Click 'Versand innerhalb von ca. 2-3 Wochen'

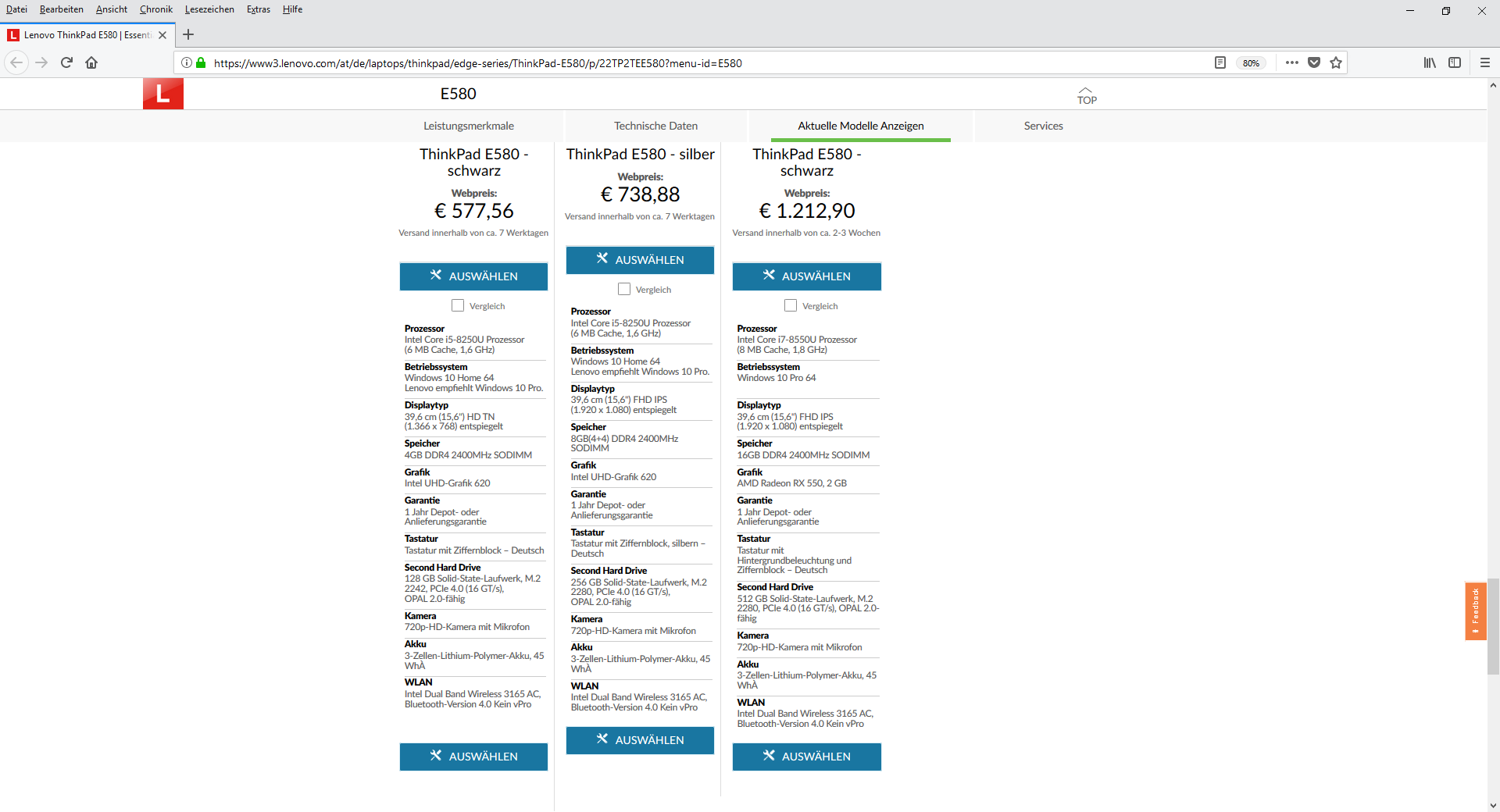[806, 233]
